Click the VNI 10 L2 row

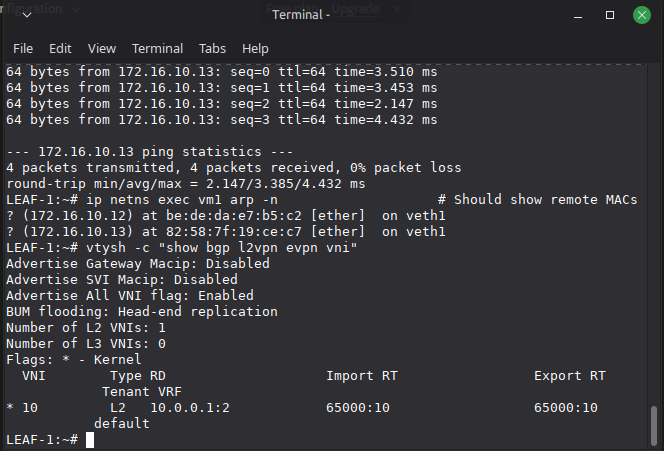(302, 408)
